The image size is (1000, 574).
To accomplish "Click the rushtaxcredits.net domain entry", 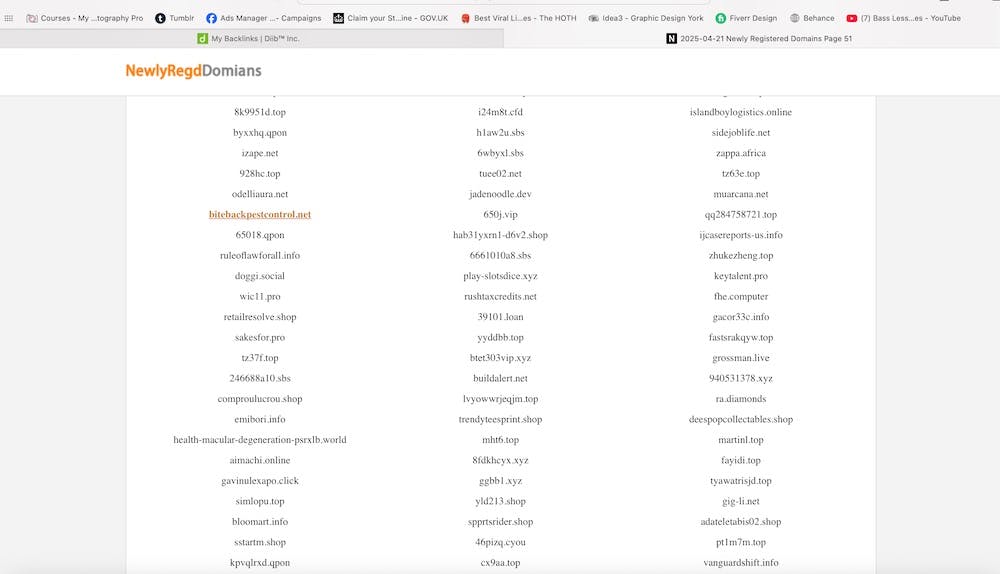I will tap(500, 297).
